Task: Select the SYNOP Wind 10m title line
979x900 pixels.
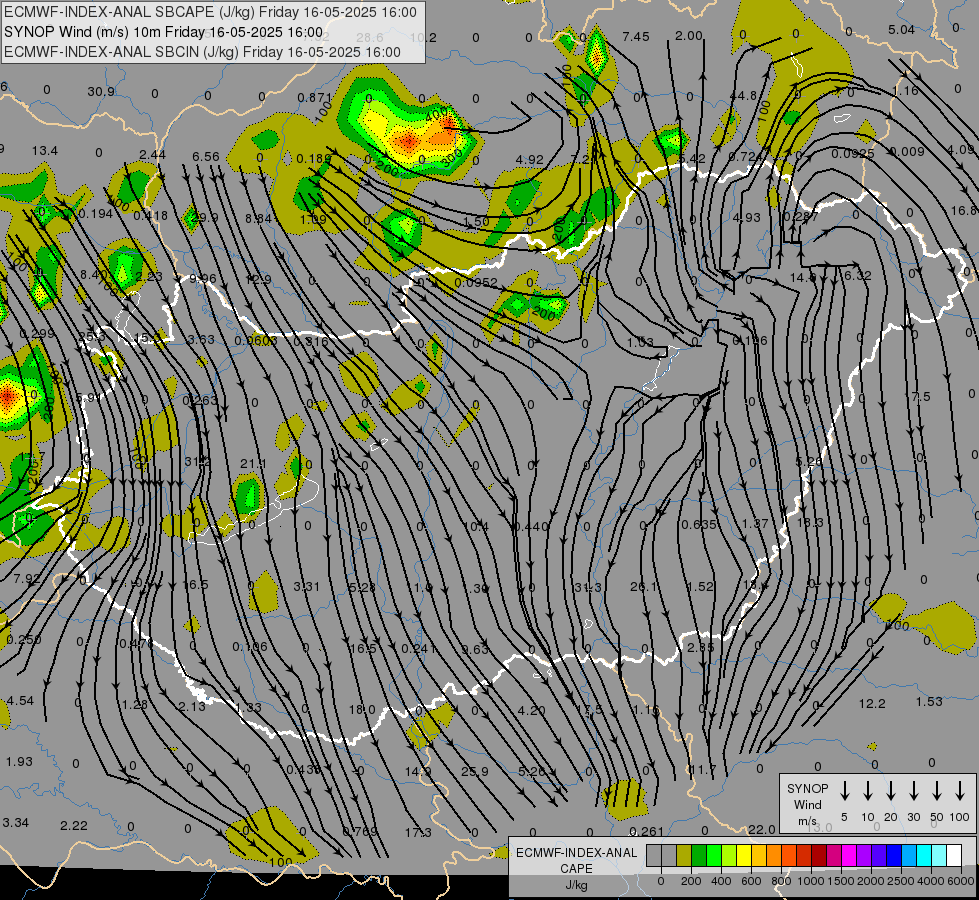Action: tap(164, 32)
